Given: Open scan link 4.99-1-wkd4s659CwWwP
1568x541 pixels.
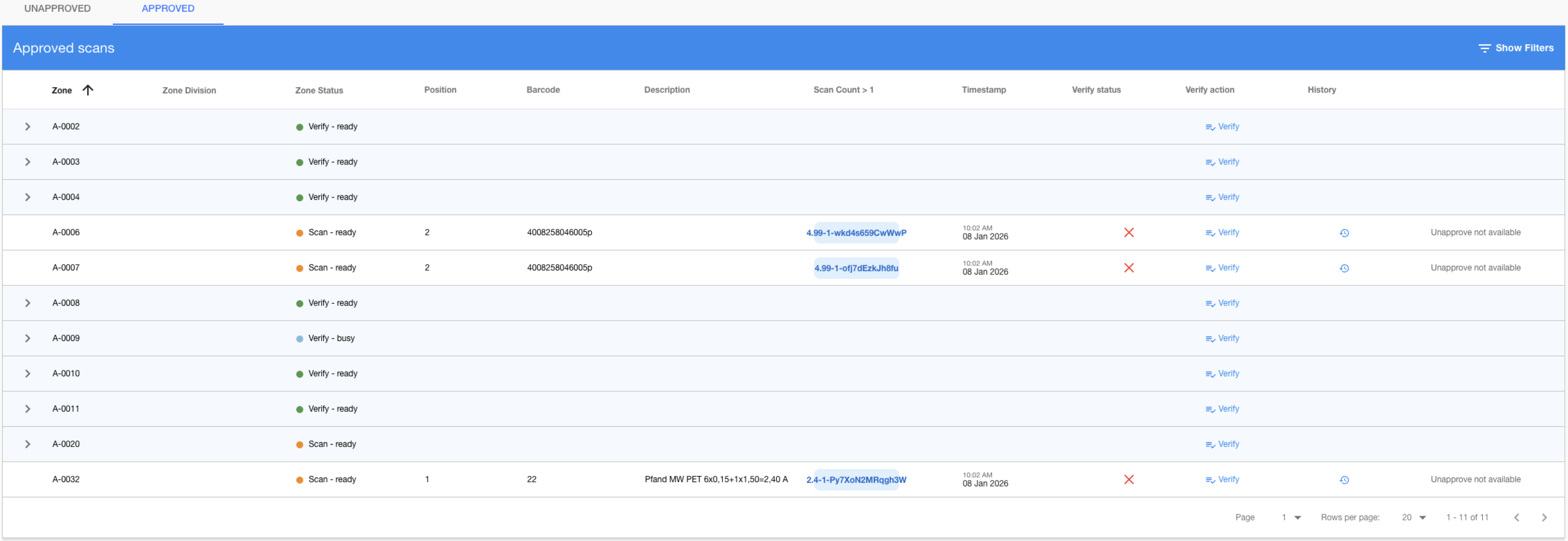Looking at the screenshot, I should click(x=856, y=233).
